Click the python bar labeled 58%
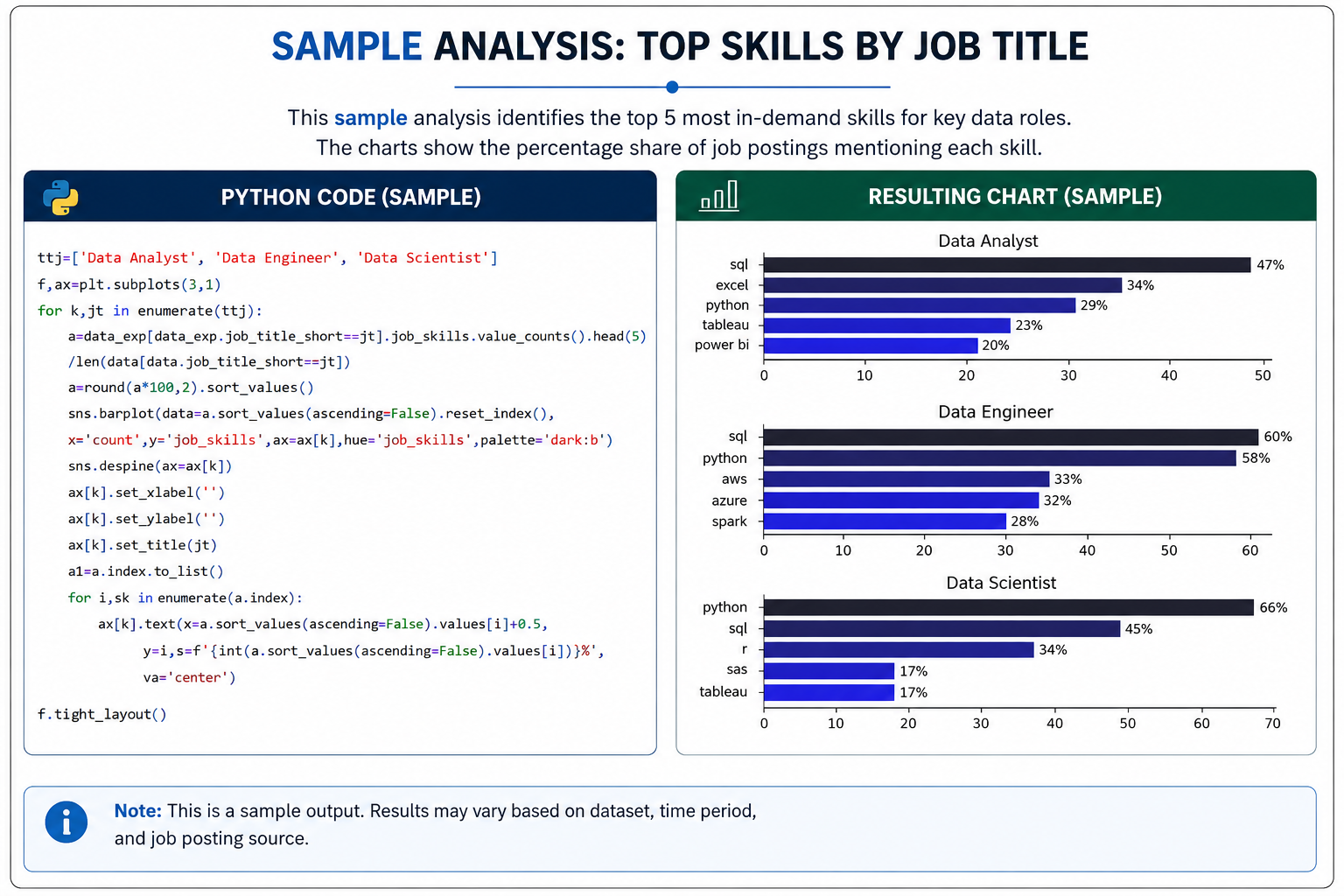Screen dimensions: 1344x896 (x=1000, y=458)
